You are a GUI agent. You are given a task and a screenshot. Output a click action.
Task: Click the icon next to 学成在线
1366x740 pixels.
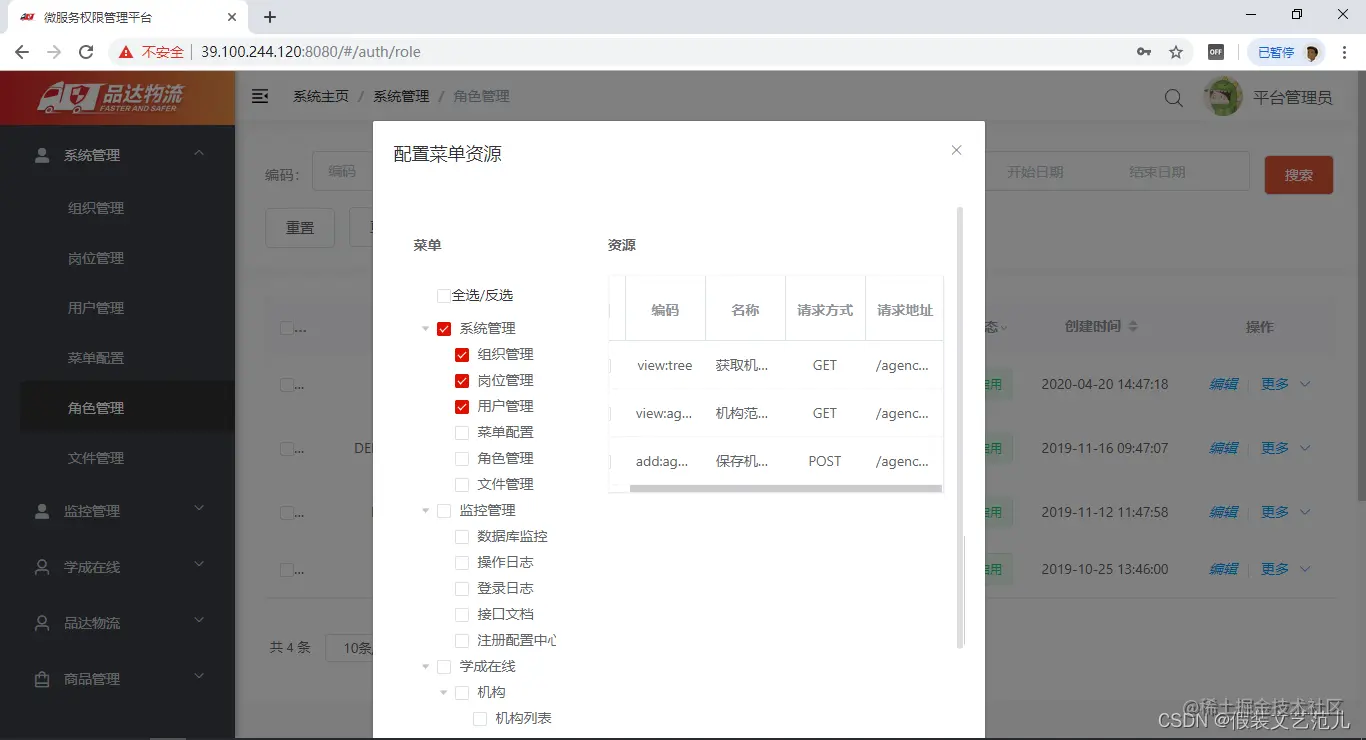click(41, 567)
